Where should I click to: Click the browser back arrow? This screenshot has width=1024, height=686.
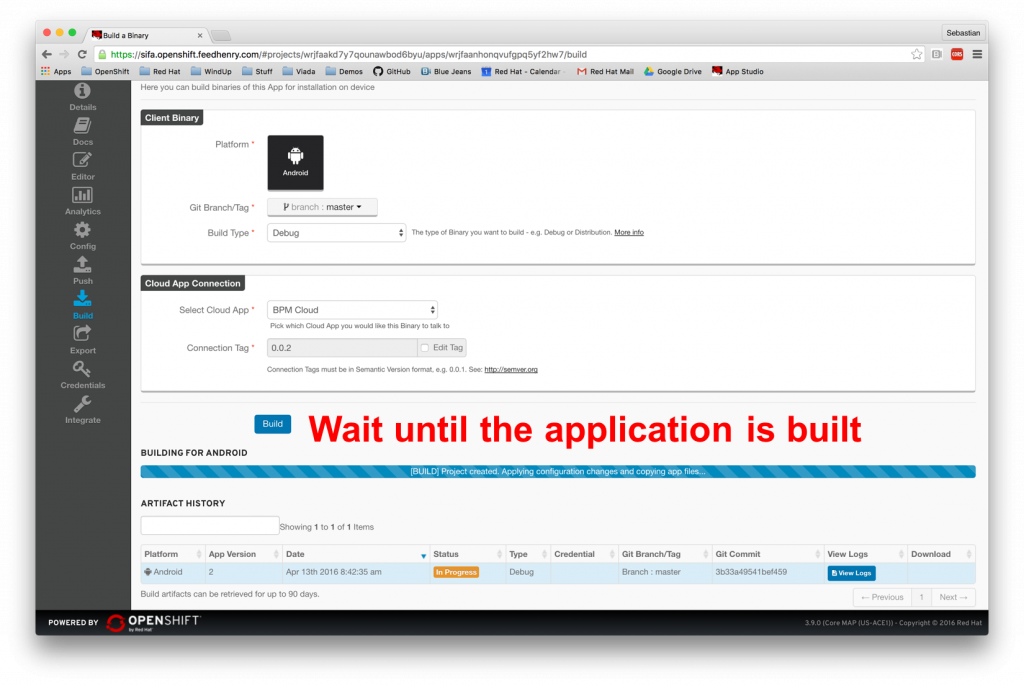pos(46,54)
